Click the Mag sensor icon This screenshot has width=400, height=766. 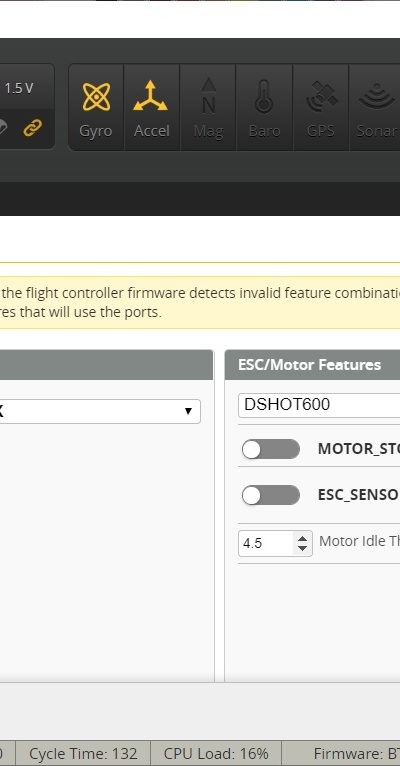pyautogui.click(x=209, y=96)
